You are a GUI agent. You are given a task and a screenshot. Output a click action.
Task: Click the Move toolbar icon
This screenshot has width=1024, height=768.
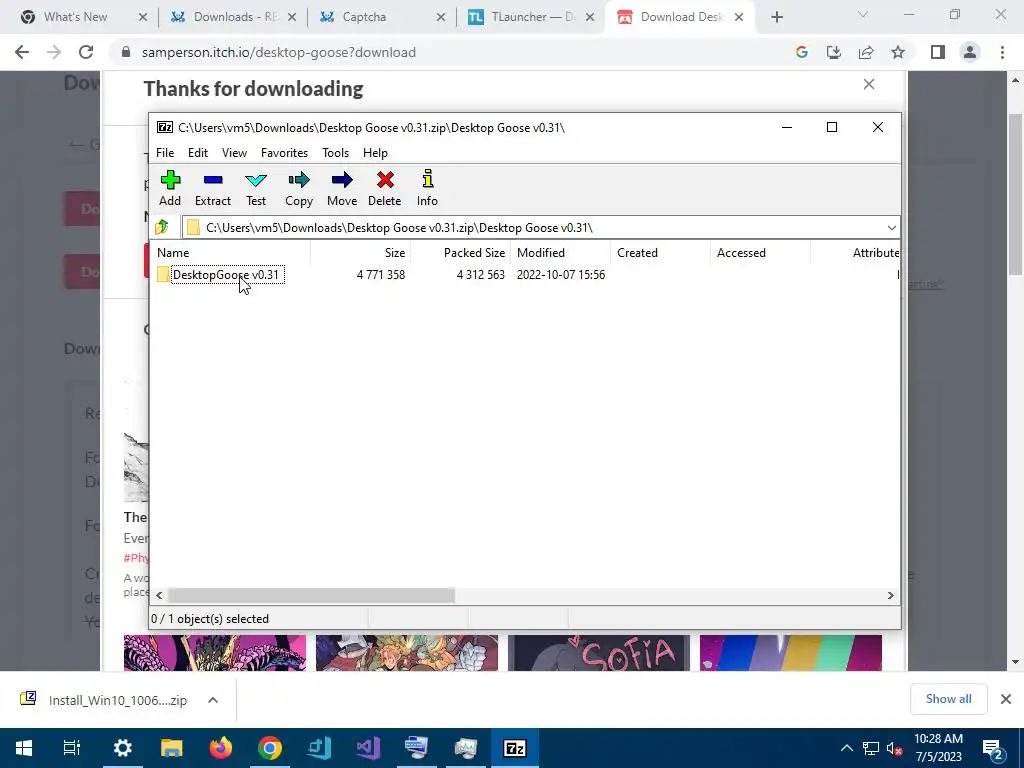click(342, 189)
